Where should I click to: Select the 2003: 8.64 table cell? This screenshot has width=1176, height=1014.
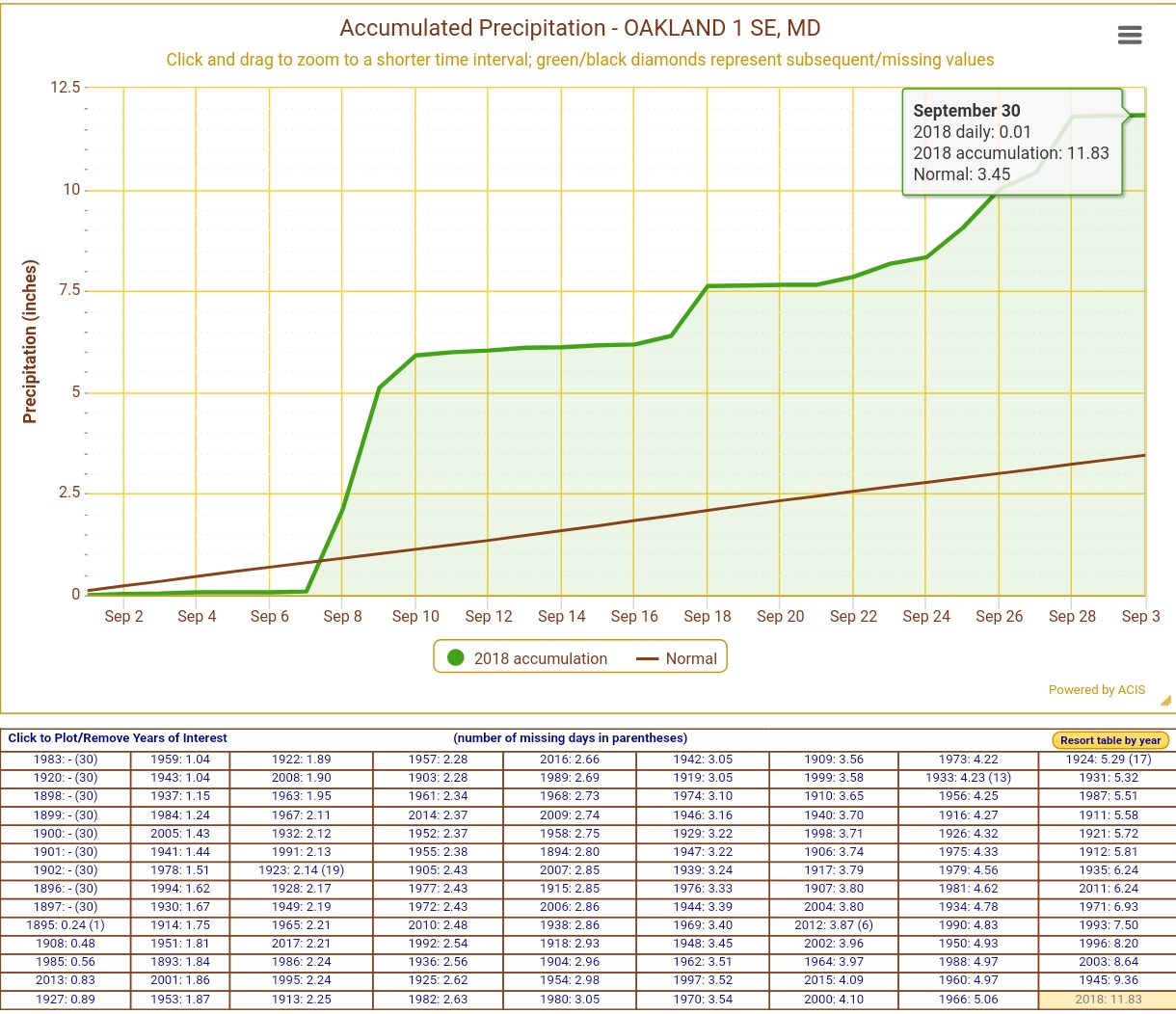pos(1108,962)
